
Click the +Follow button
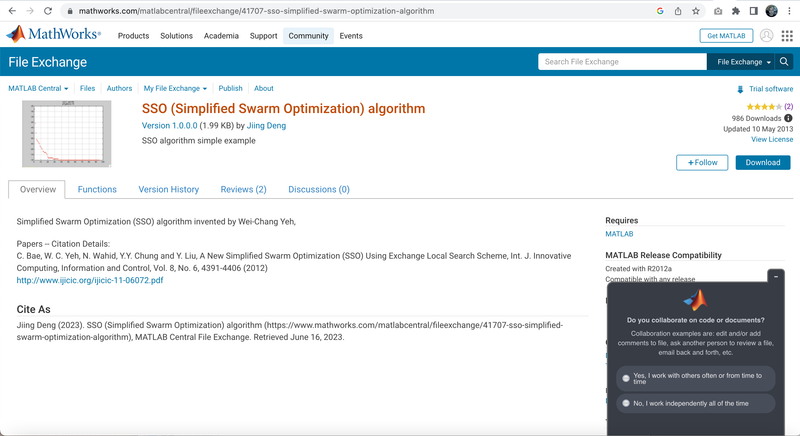point(702,162)
